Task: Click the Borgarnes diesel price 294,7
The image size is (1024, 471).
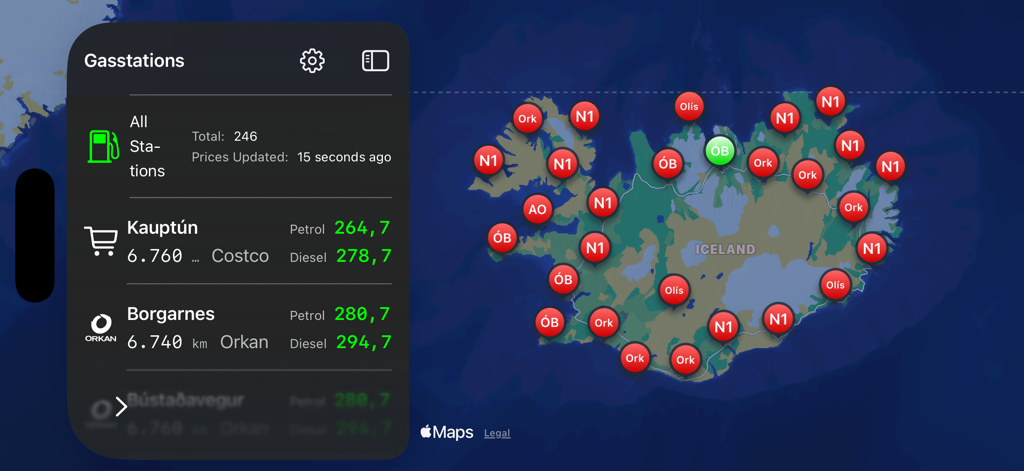Action: coord(364,342)
